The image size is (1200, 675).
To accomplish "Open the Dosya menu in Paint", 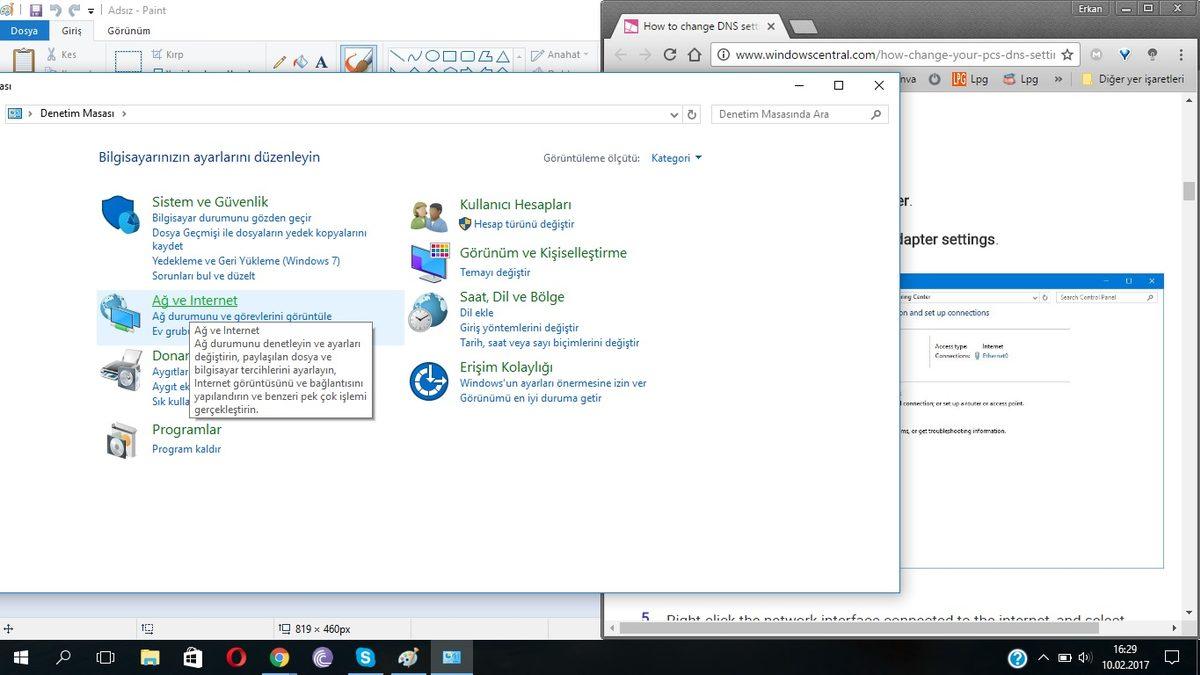I will [24, 30].
